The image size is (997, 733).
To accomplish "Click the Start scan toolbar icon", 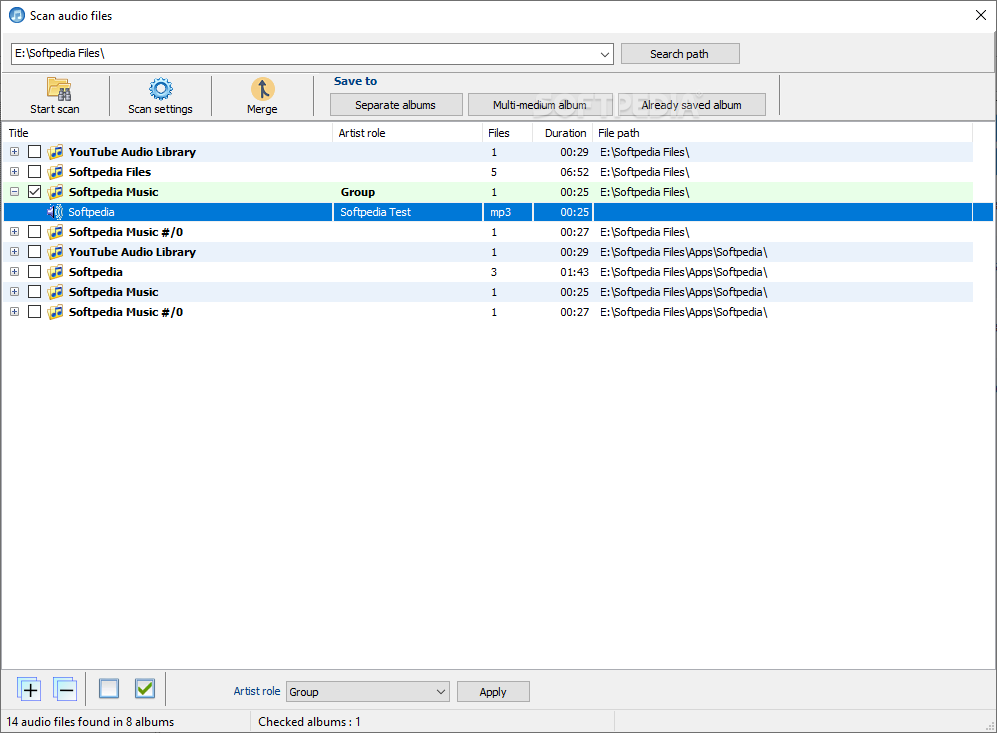I will pyautogui.click(x=58, y=89).
